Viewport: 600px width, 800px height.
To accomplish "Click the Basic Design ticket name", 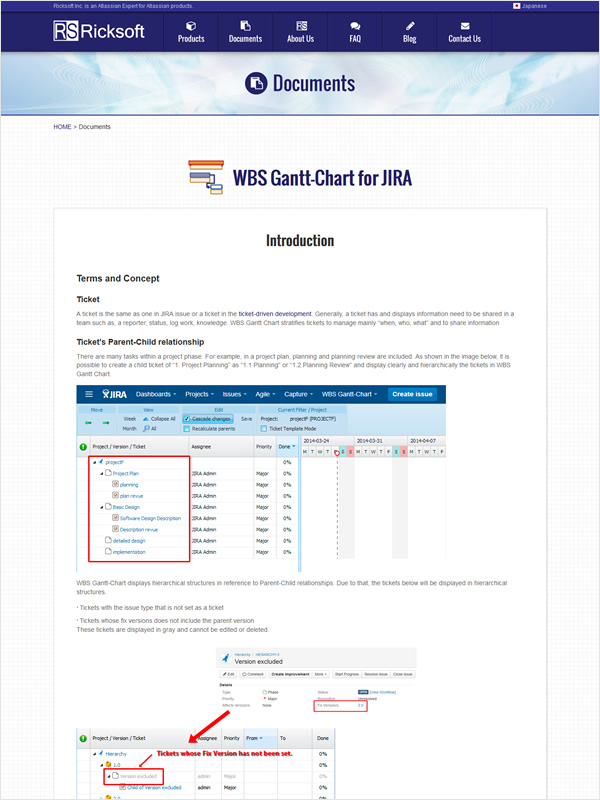I will click(126, 507).
